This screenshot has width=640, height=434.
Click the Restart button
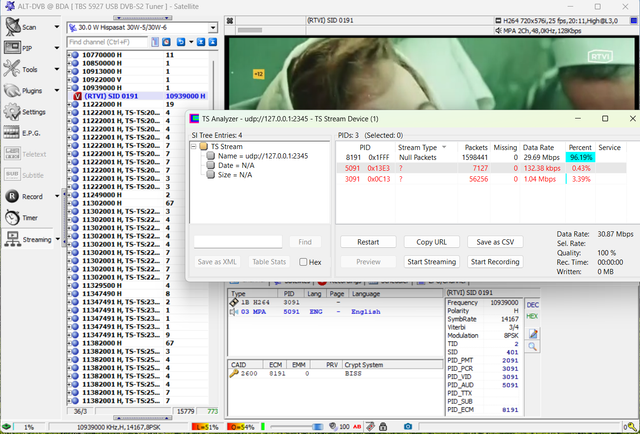pyautogui.click(x=368, y=242)
